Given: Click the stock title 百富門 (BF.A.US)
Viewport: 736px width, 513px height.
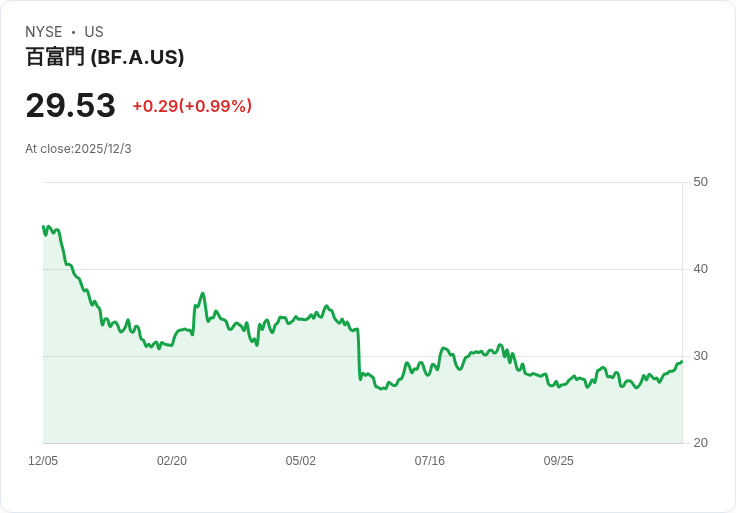Looking at the screenshot, I should pos(105,57).
